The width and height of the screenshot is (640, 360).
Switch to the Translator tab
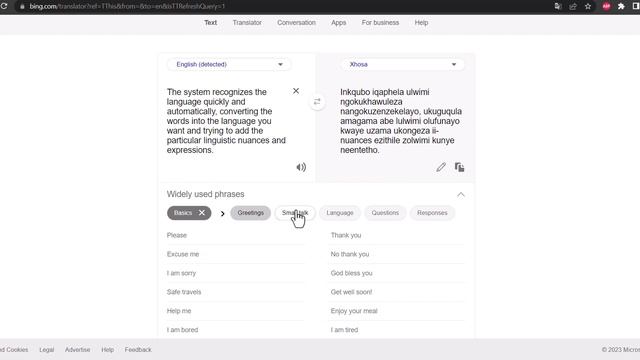click(x=247, y=23)
